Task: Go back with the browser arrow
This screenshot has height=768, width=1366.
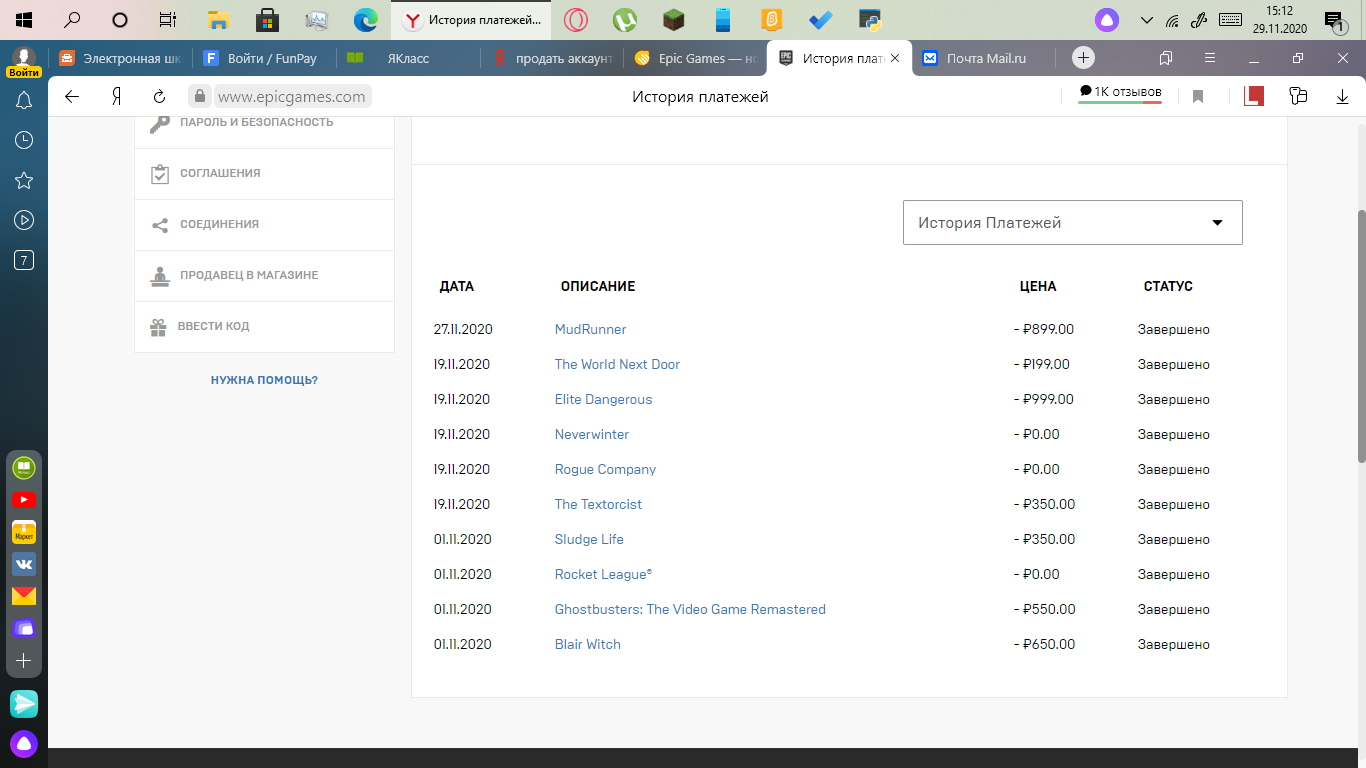Action: 71,96
